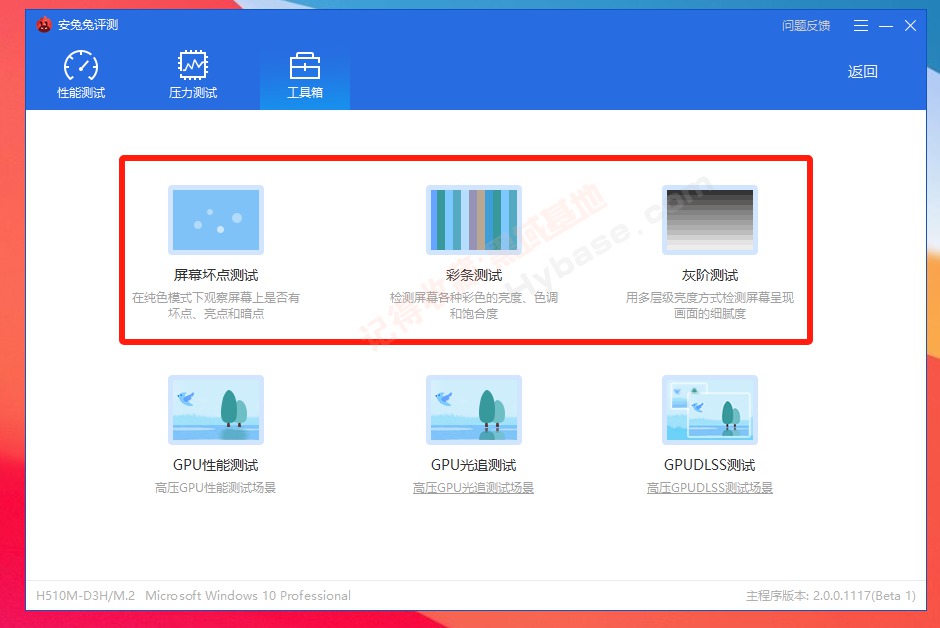This screenshot has height=628, width=940.
Task: Launch the 屏幕坏点测试 dead pixel icon
Action: [216, 220]
